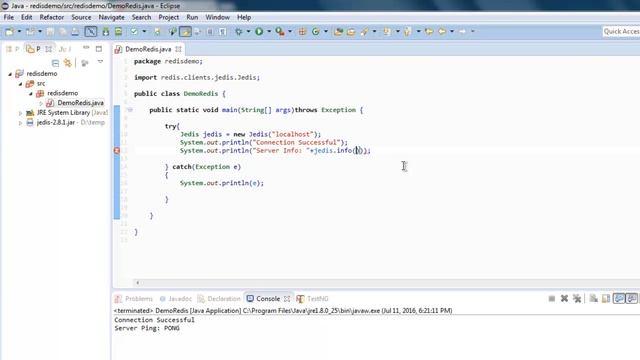Click the Forward navigation arrow icon
This screenshot has height=360, width=640.
tap(462, 31)
